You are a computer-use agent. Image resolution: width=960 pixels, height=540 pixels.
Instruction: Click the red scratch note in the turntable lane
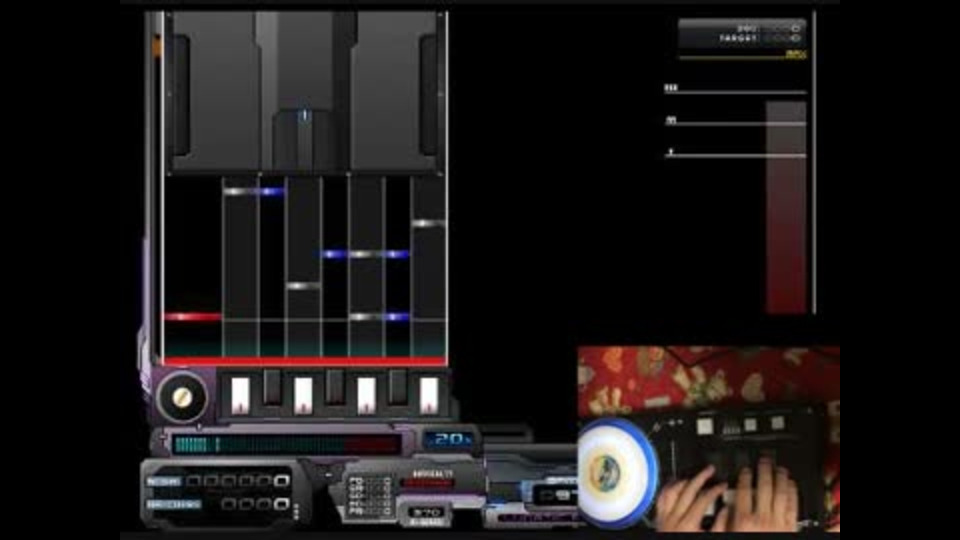tap(193, 317)
